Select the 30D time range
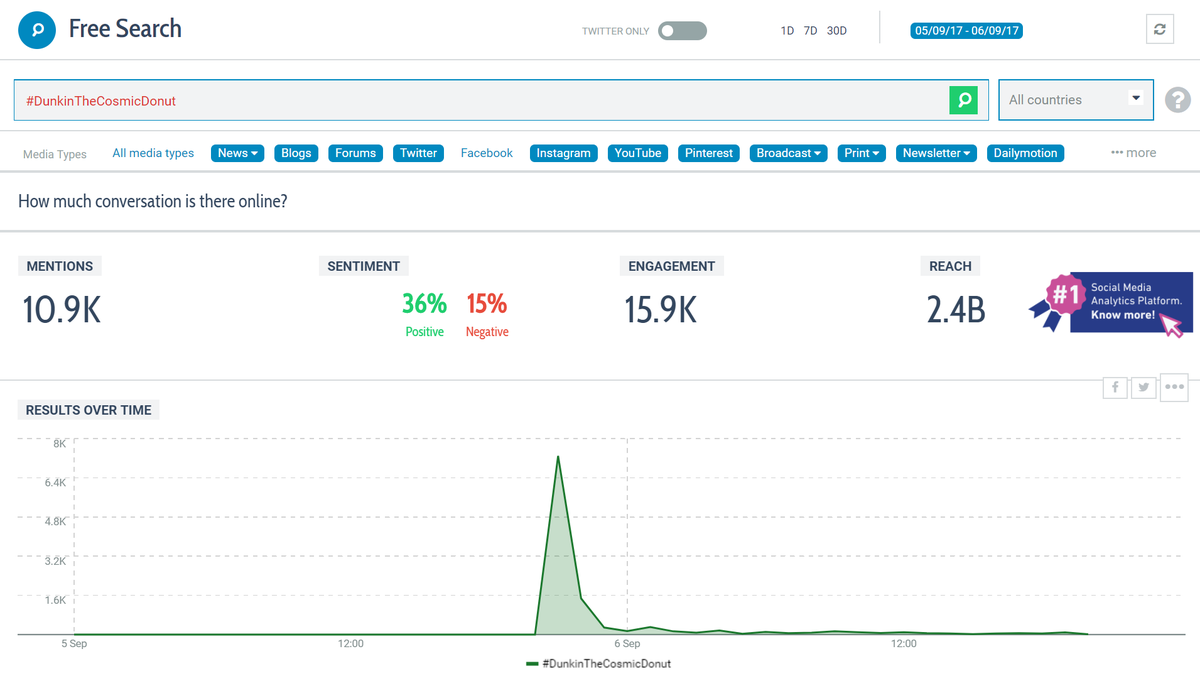The width and height of the screenshot is (1200, 693). pos(836,30)
